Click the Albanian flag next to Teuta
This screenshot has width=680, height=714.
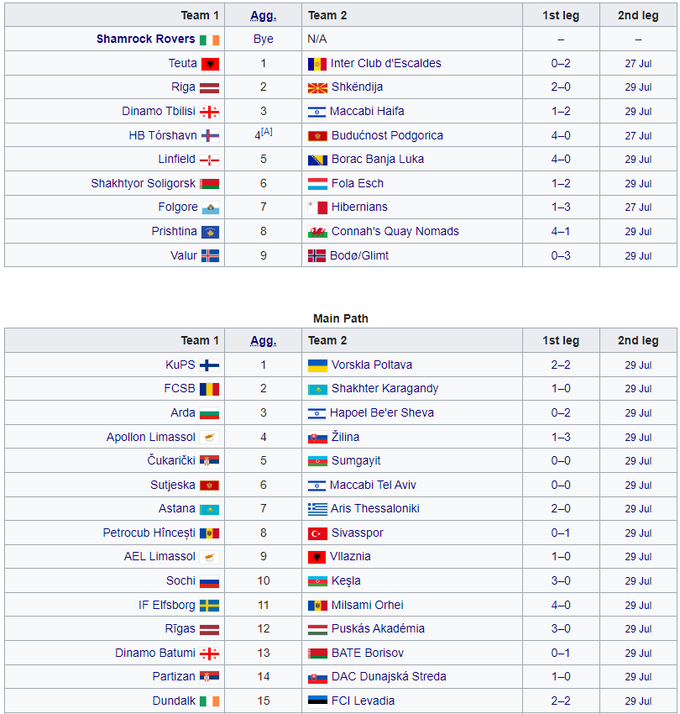[x=210, y=63]
